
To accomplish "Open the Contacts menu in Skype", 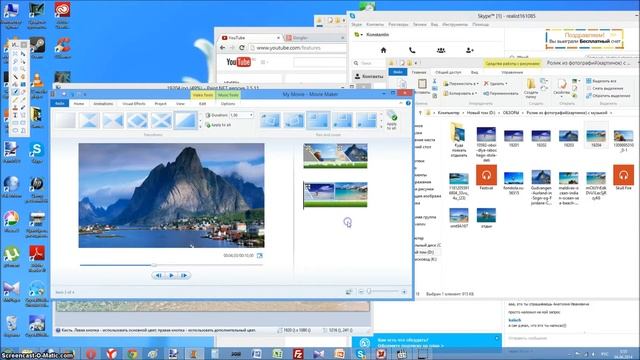I will coord(375,24).
